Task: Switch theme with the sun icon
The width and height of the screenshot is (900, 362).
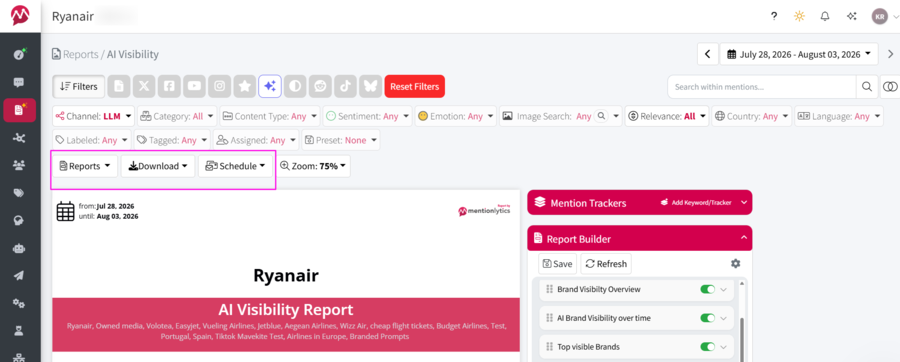Action: tap(799, 16)
